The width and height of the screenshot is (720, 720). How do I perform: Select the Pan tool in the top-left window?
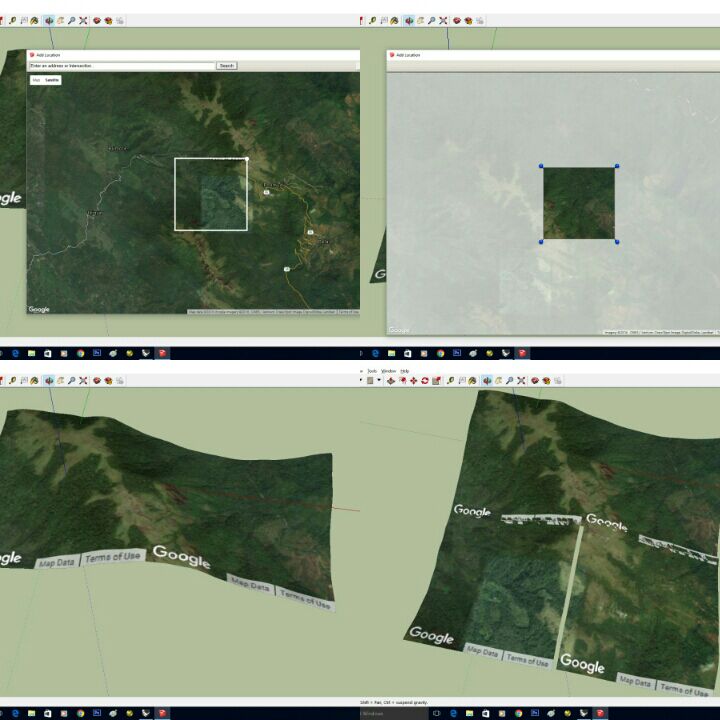(x=61, y=21)
